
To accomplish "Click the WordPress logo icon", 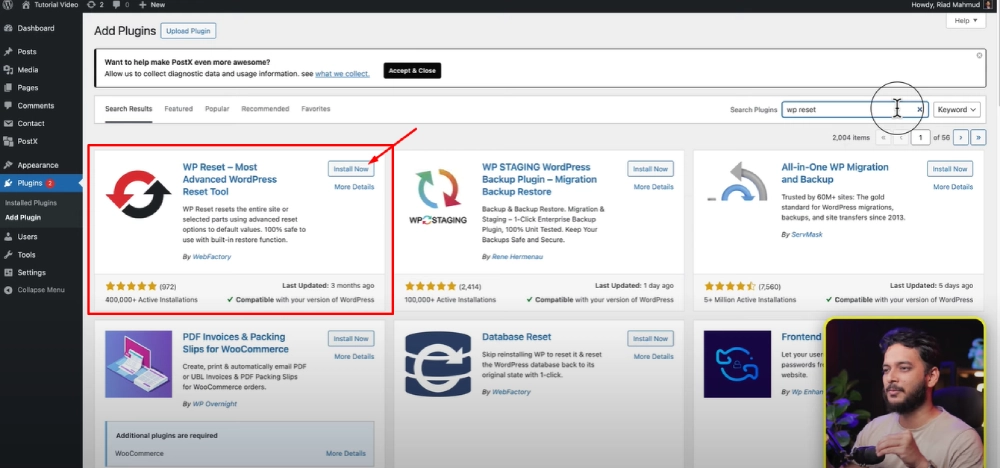I will tap(6, 4).
